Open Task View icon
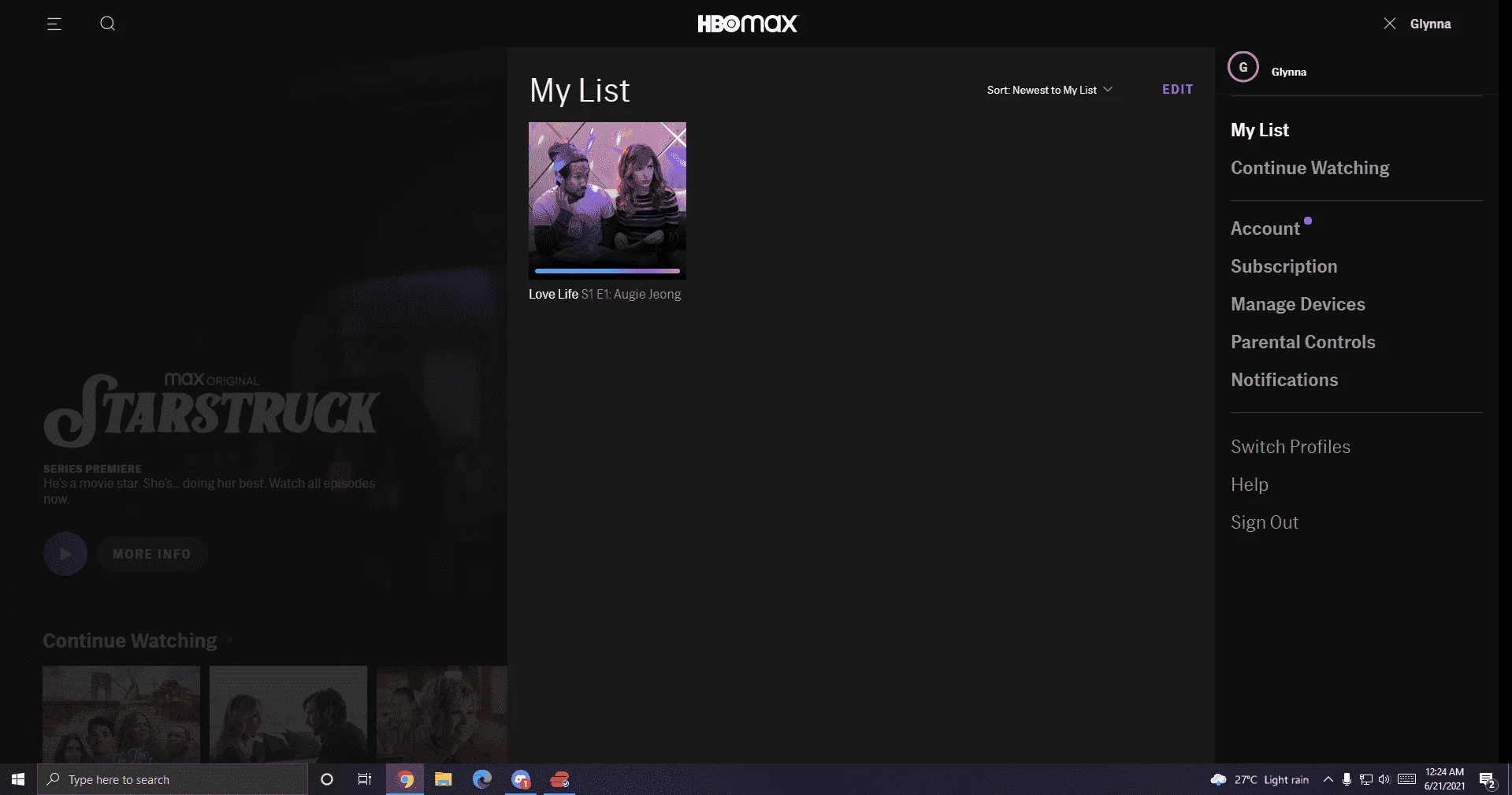The width and height of the screenshot is (1512, 795). coord(365,779)
